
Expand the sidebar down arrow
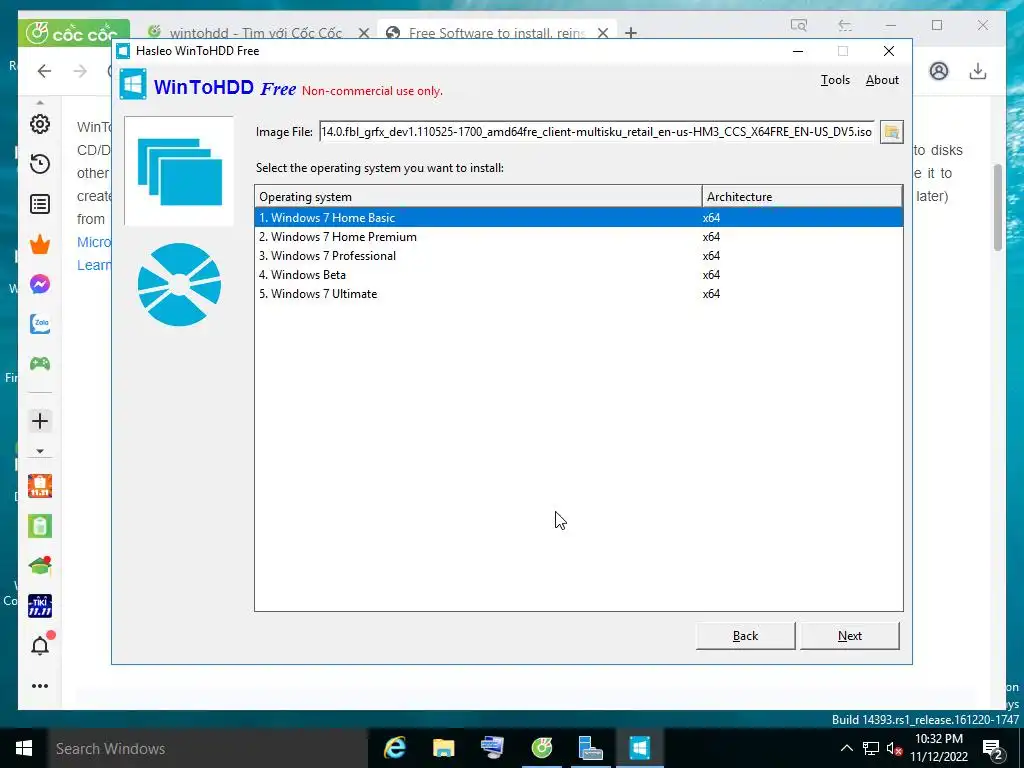click(40, 451)
